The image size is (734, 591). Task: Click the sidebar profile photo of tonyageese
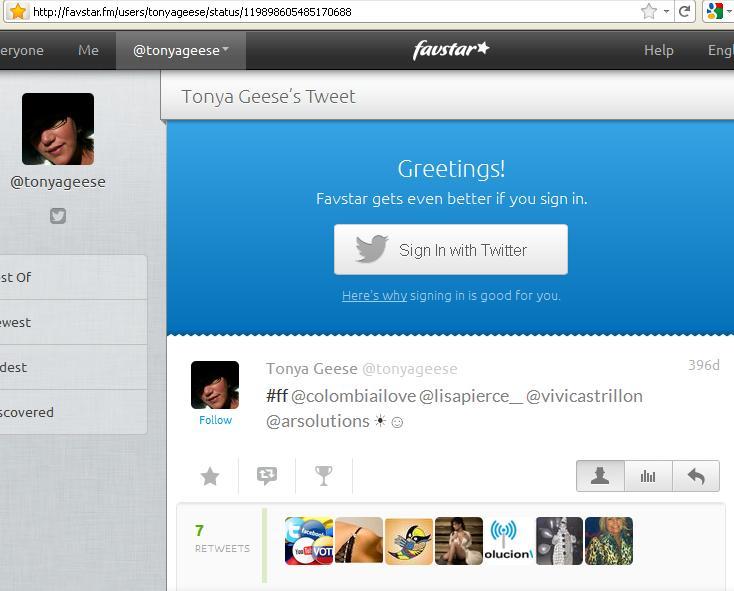coord(58,129)
